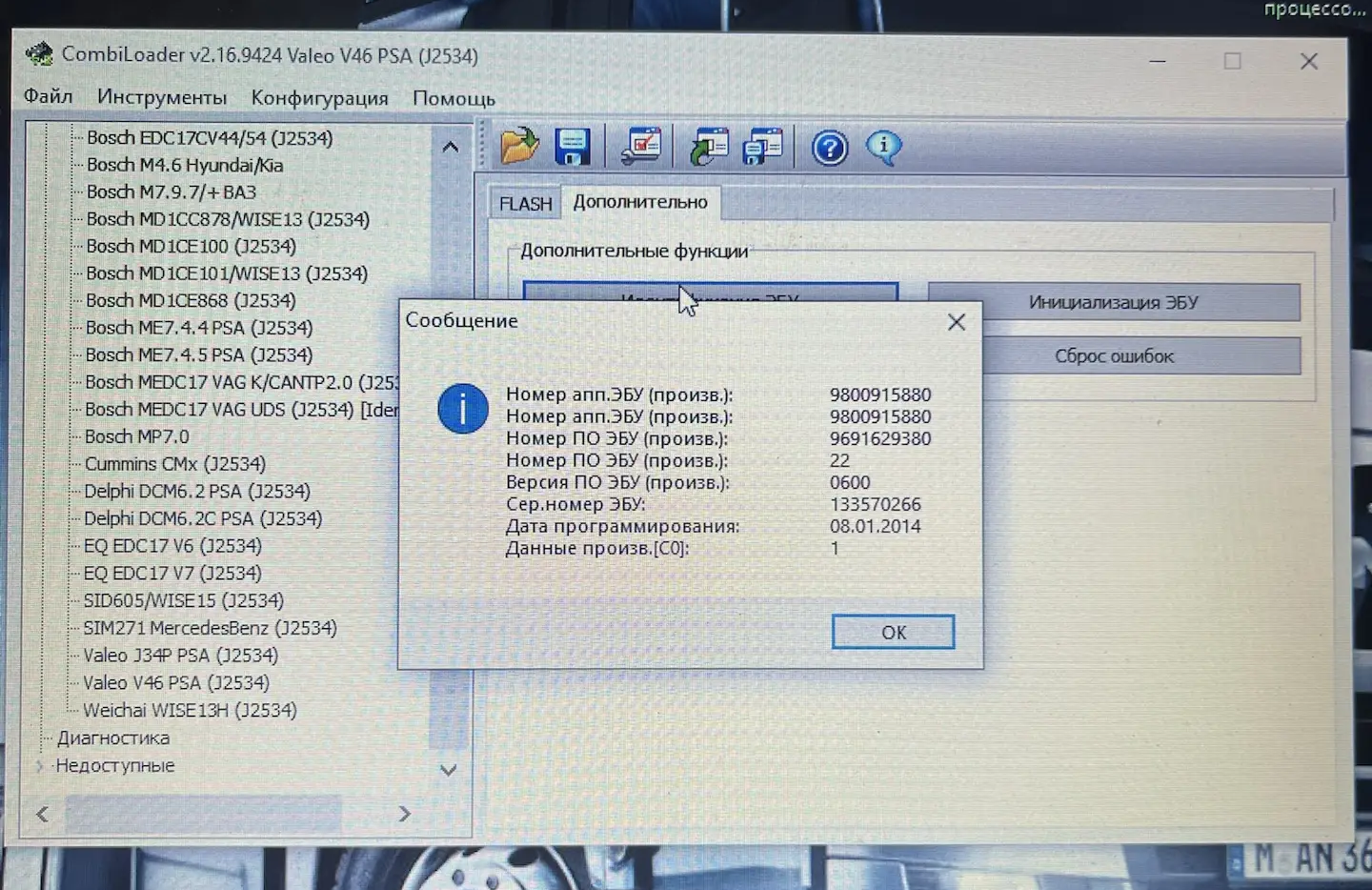This screenshot has height=890, width=1372.
Task: Open the settings wrench window icon
Action: (x=641, y=146)
